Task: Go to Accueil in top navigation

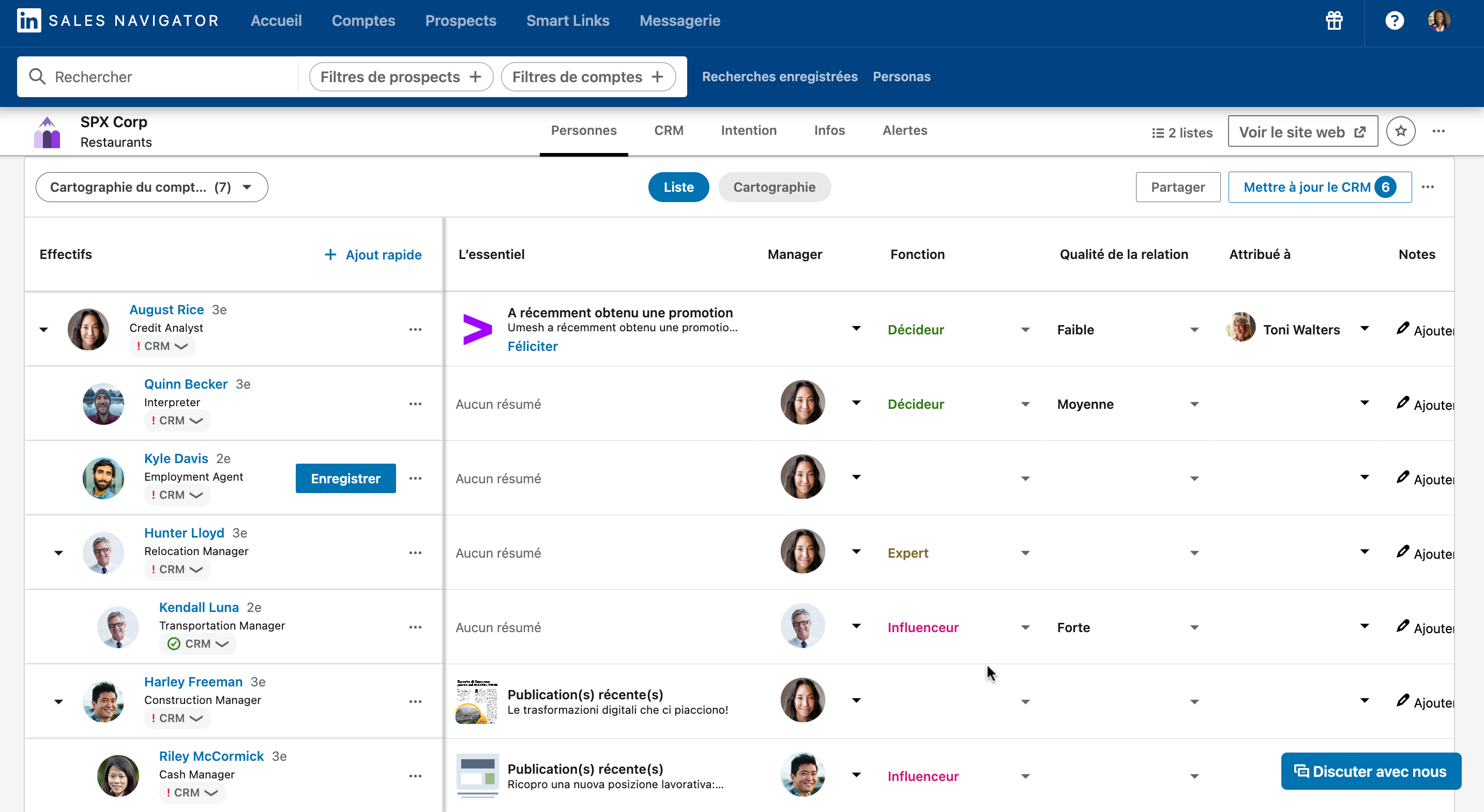Action: [x=276, y=21]
